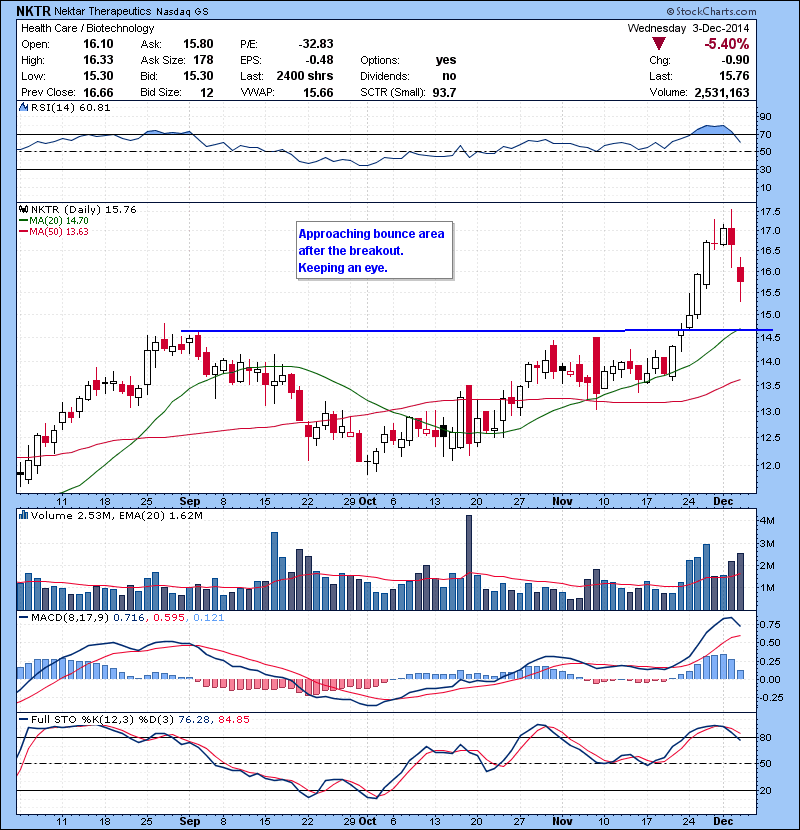Click the Open value 16.10

tap(98, 44)
